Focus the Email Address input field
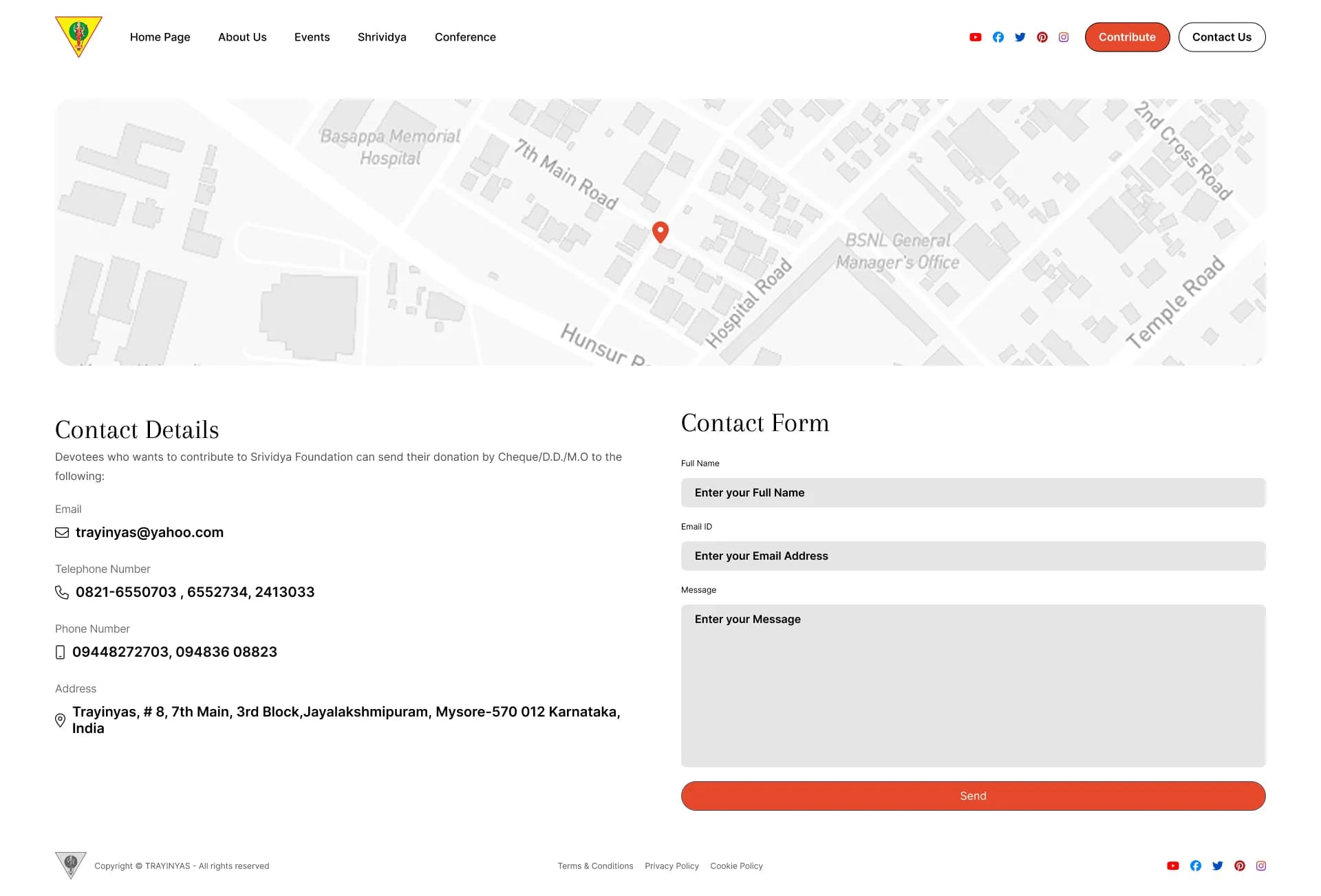The height and width of the screenshot is (896, 1321). coord(973,556)
